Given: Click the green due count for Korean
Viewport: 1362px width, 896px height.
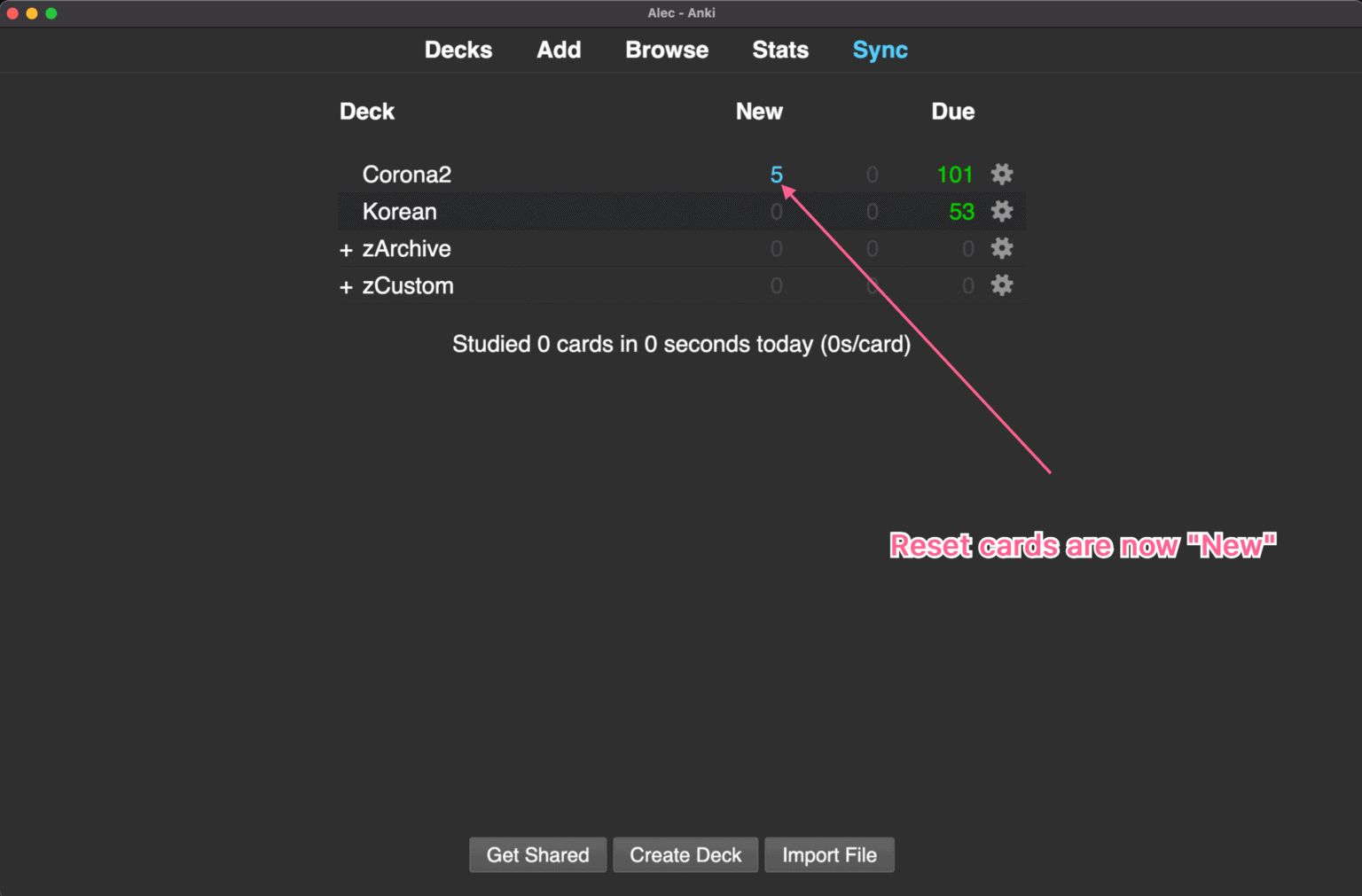Looking at the screenshot, I should [961, 211].
